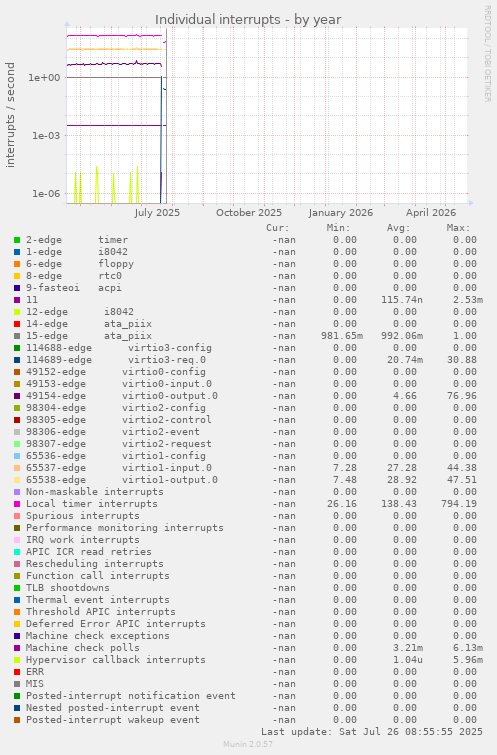Viewport: 497px width, 755px height.
Task: Click the green swatch next to 2-edge timer
Action: tap(17, 240)
